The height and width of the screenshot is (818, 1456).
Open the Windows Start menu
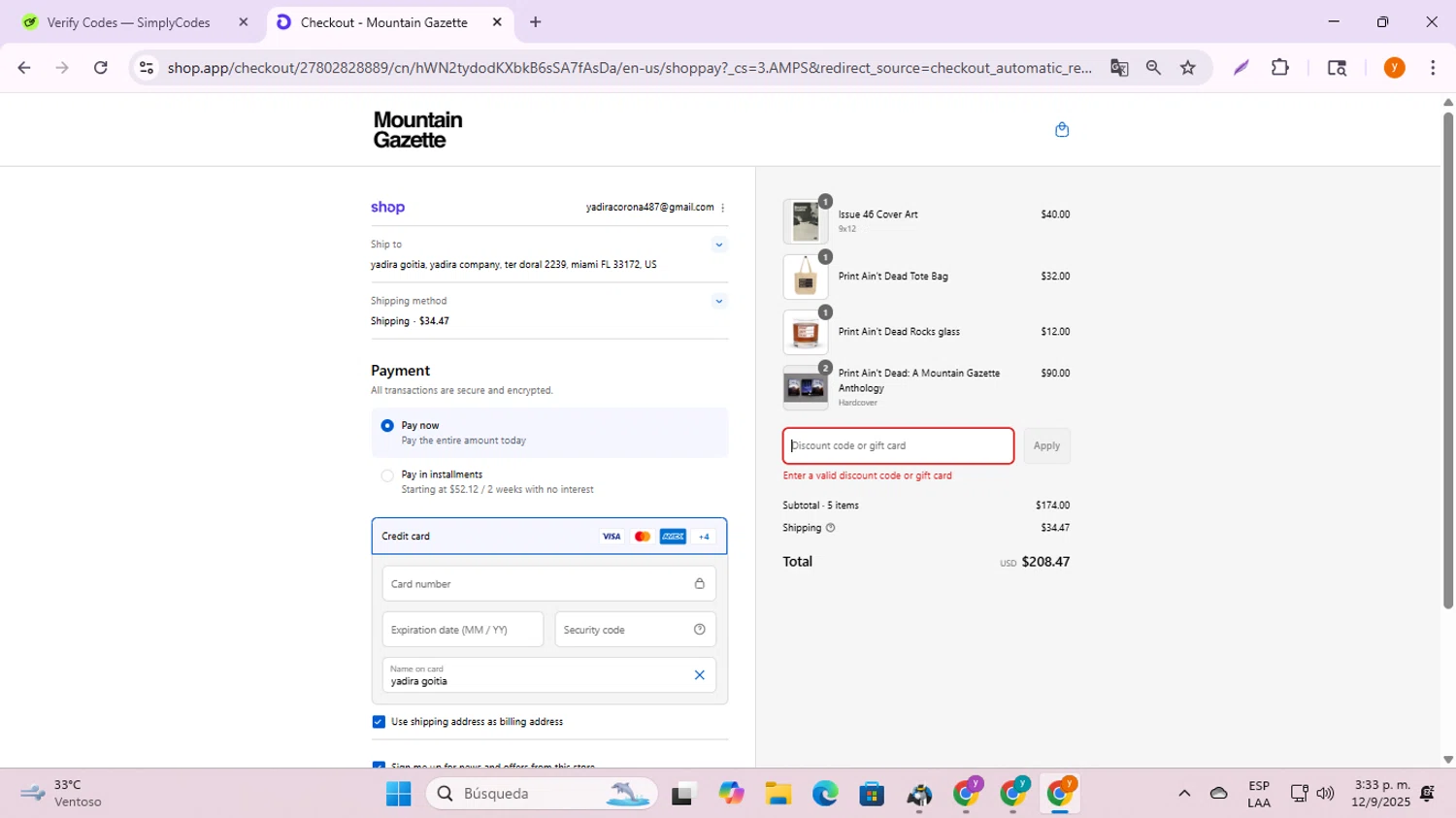pyautogui.click(x=398, y=794)
